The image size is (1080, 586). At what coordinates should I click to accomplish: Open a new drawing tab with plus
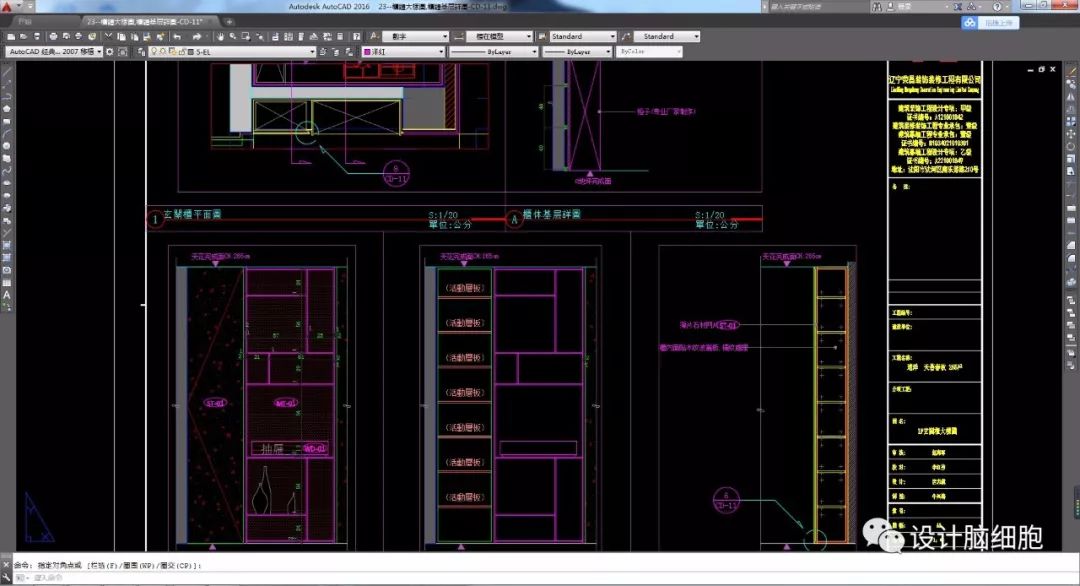coord(229,21)
